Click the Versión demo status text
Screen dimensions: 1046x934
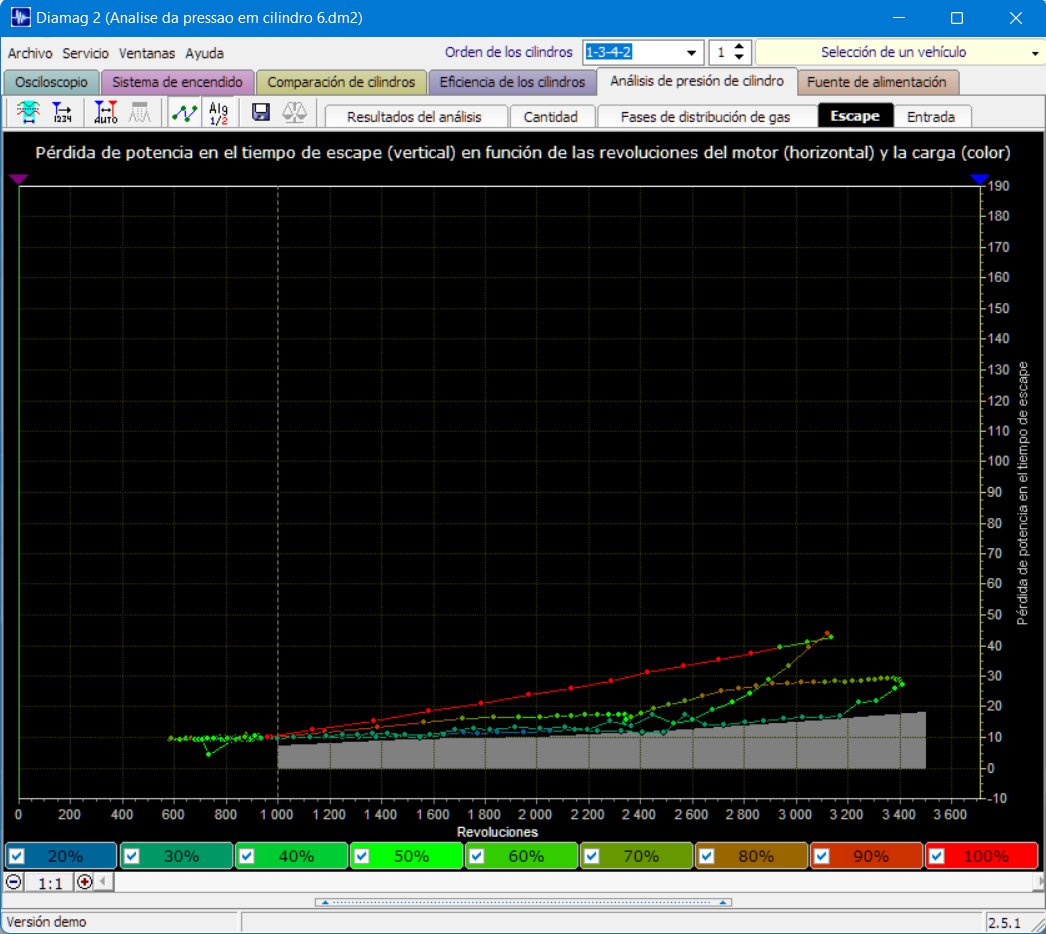46,922
